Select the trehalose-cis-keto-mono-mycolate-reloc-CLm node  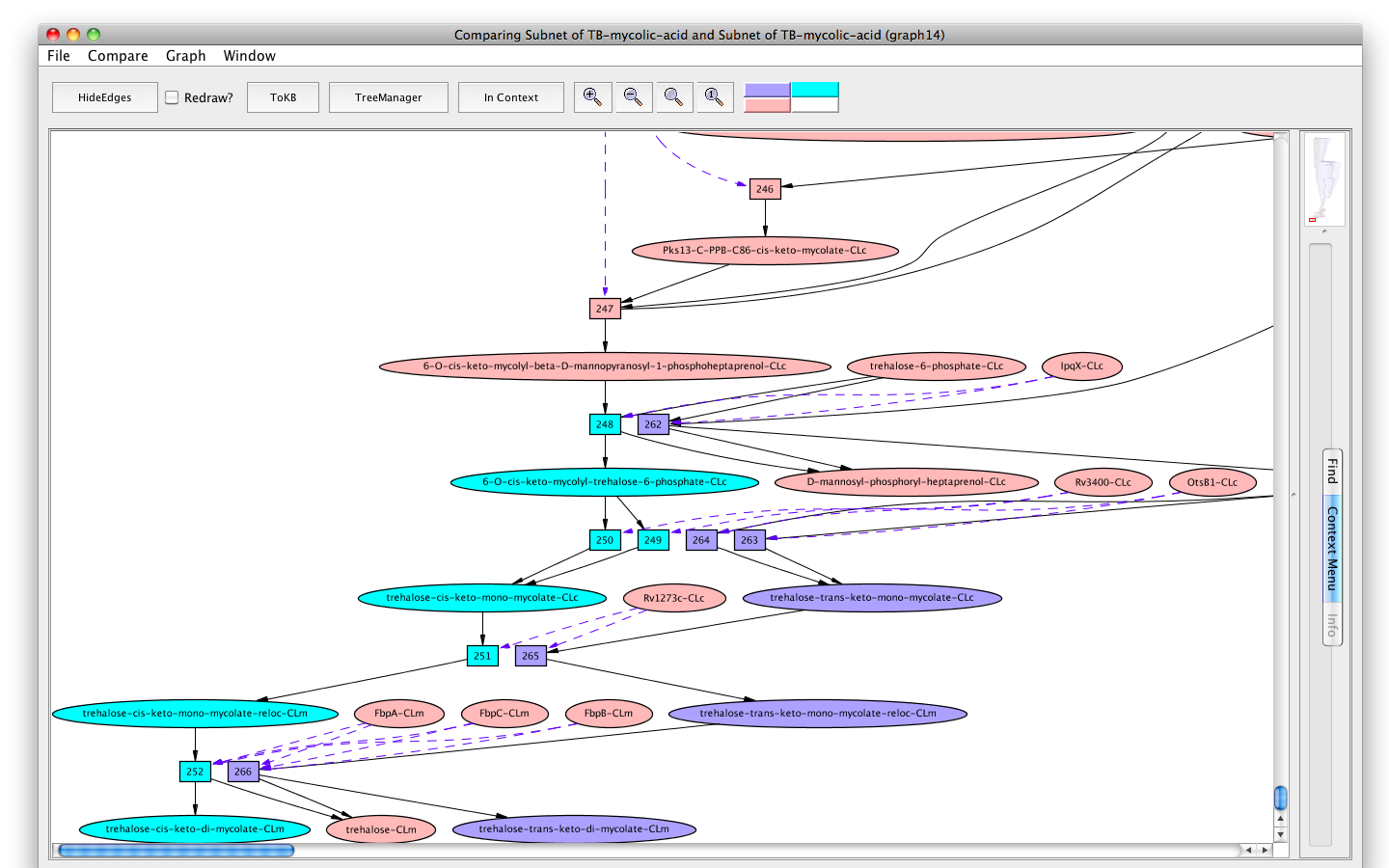point(195,714)
